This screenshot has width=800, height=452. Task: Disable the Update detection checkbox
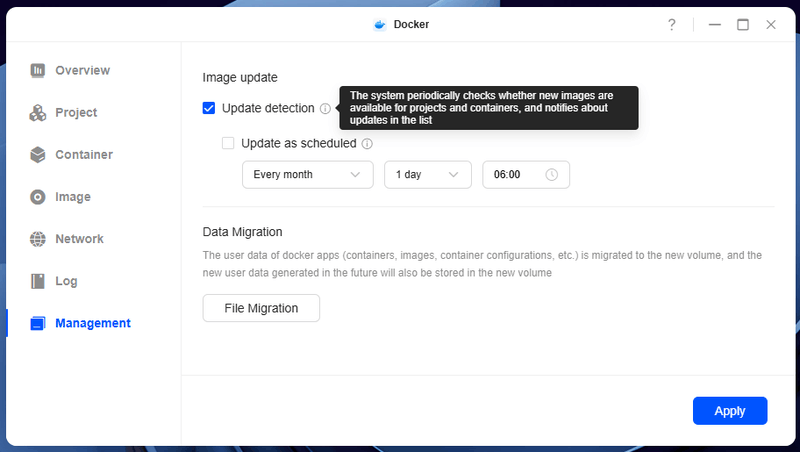pyautogui.click(x=209, y=108)
